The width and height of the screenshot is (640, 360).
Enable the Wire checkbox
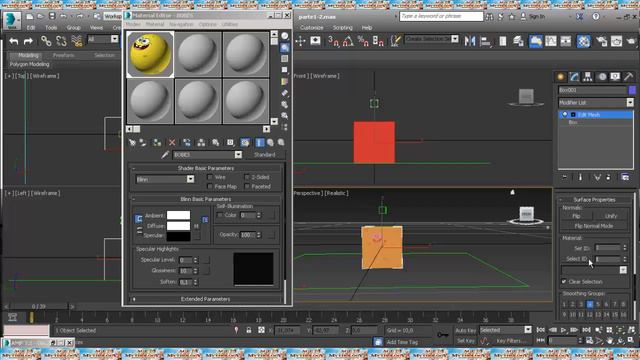tap(210, 177)
